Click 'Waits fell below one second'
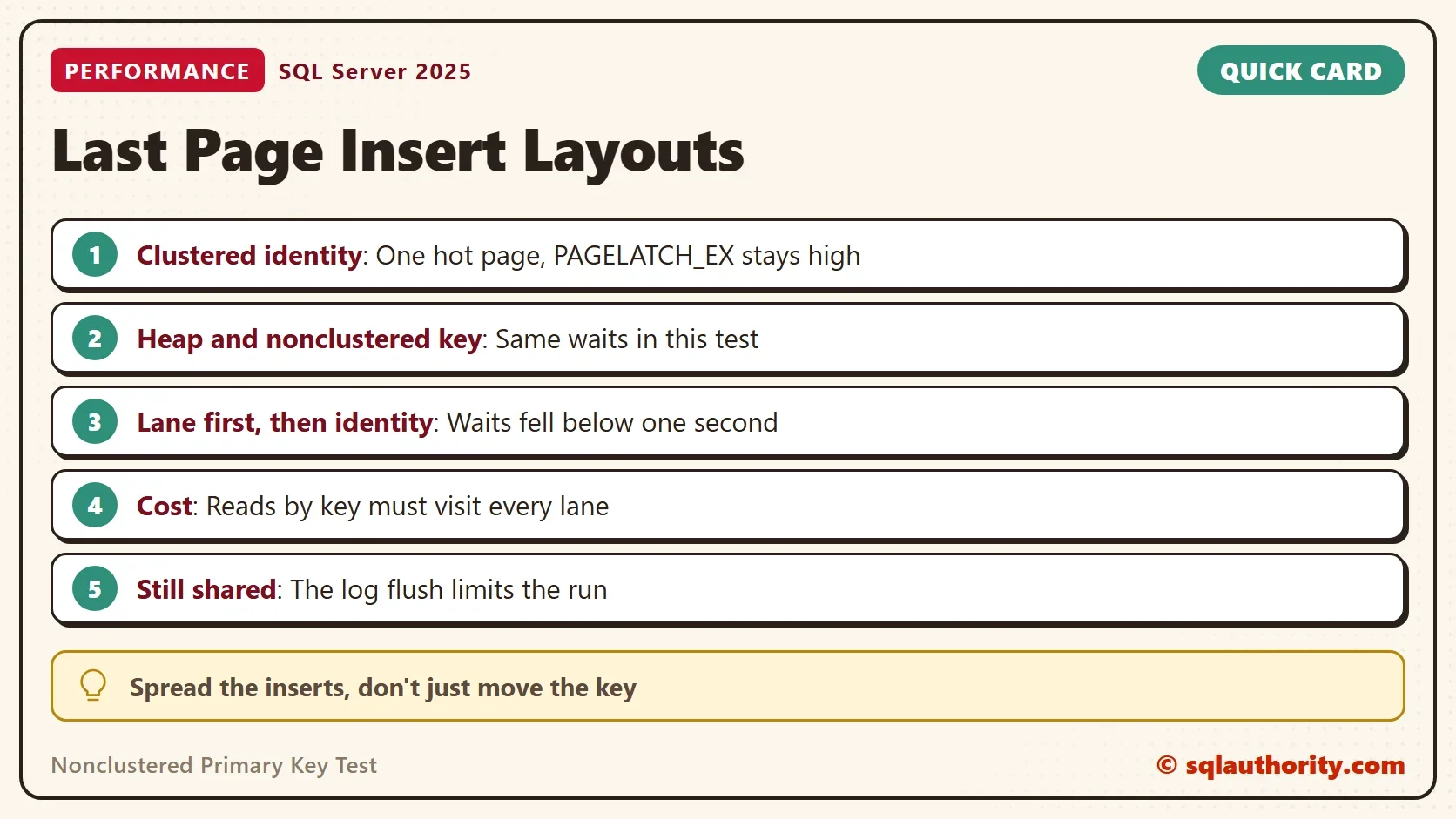1456x819 pixels. coord(612,422)
